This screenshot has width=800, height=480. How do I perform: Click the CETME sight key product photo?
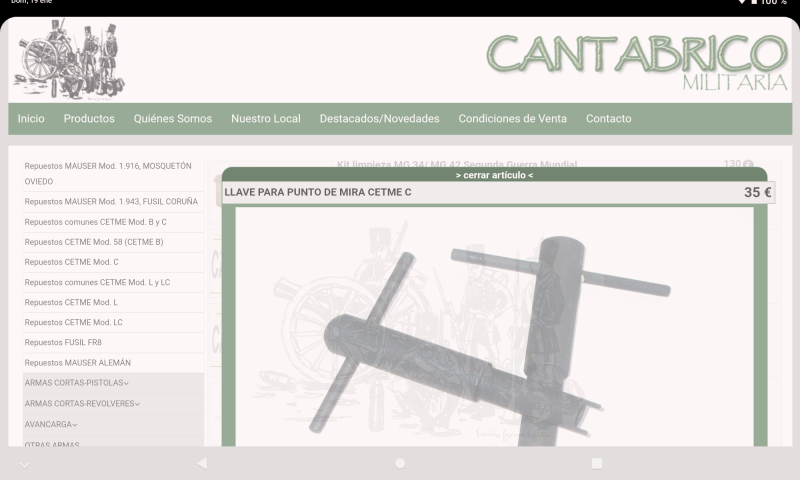point(494,330)
